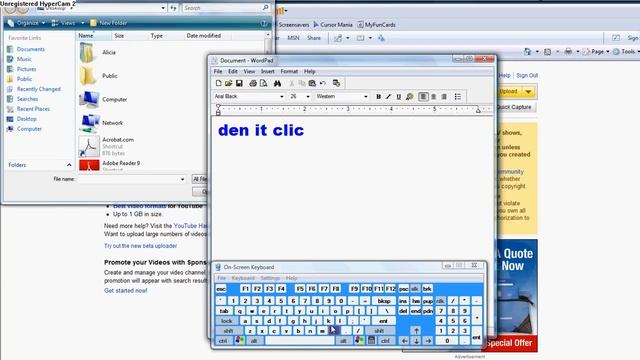The image size is (640, 360).
Task: Open the font size 26 dropdown
Action: click(x=308, y=97)
